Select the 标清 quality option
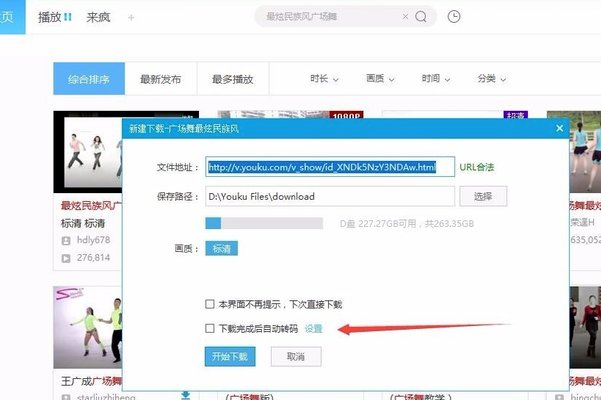The image size is (601, 400). pyautogui.click(x=222, y=249)
